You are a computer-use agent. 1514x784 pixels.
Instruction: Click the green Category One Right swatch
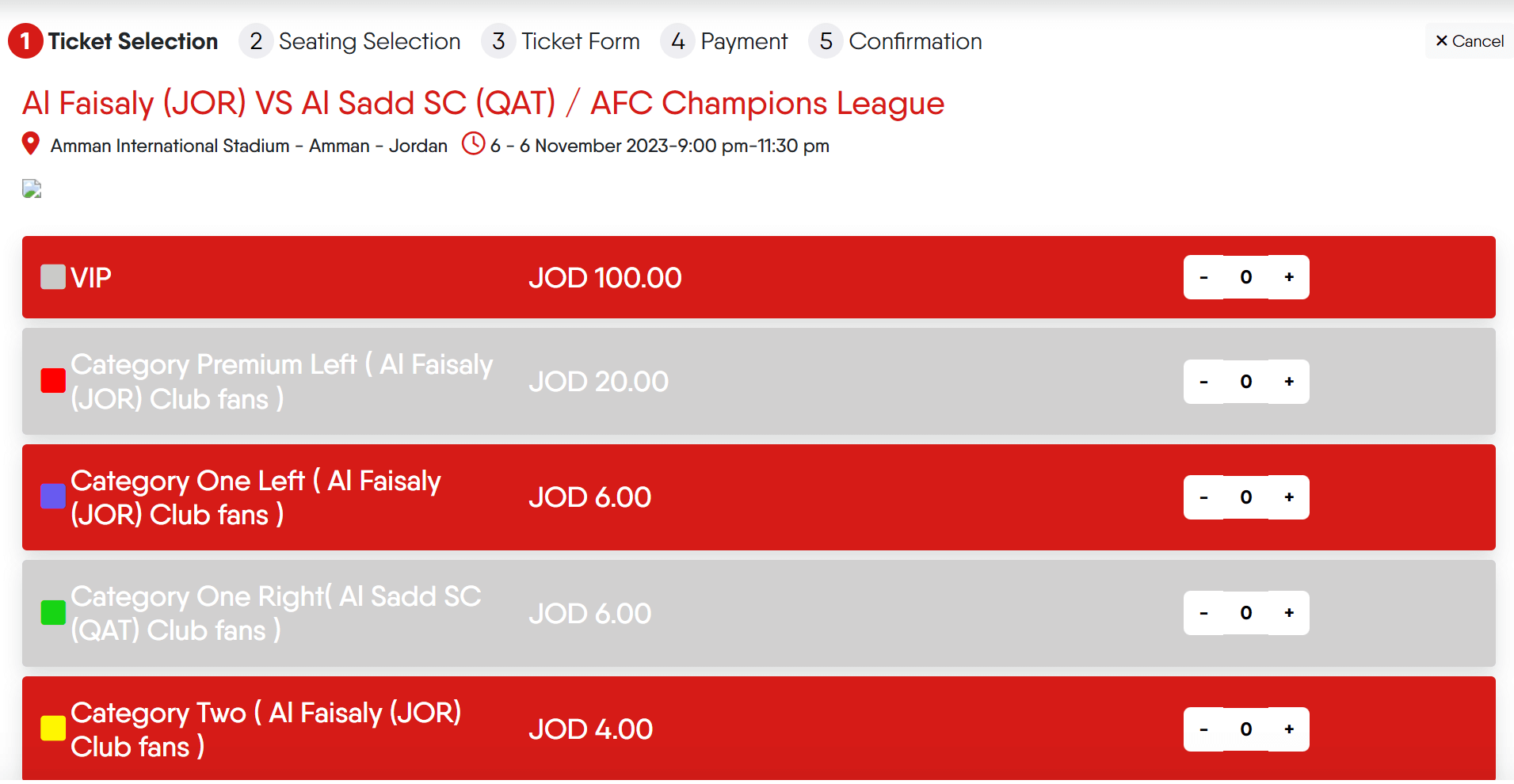[x=53, y=613]
